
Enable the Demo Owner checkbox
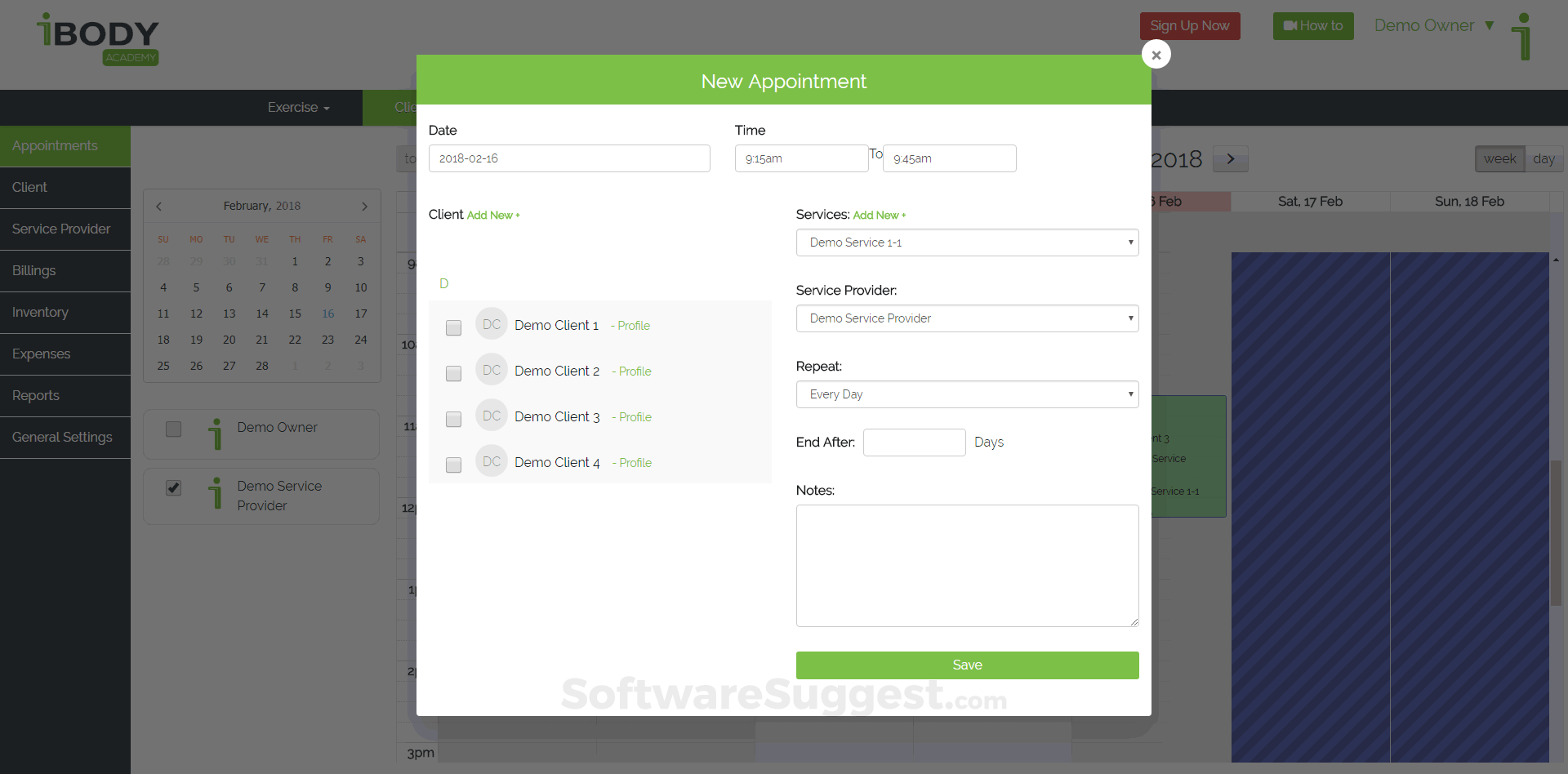pos(173,429)
